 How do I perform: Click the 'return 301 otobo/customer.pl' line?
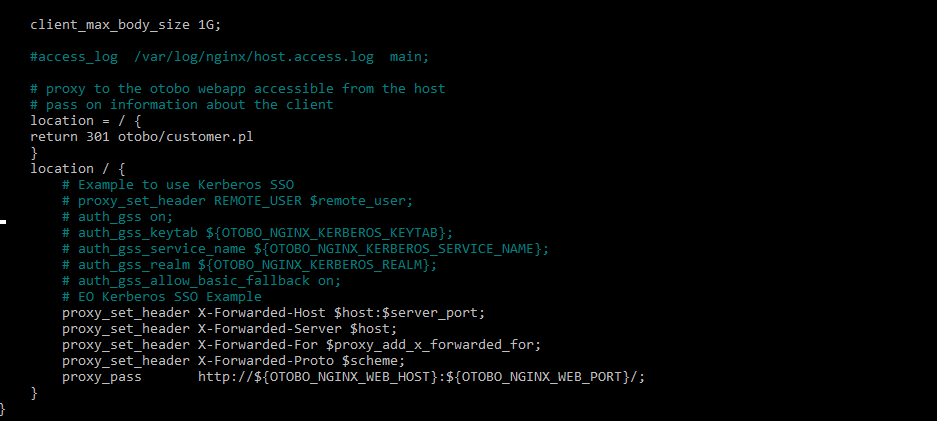point(141,136)
